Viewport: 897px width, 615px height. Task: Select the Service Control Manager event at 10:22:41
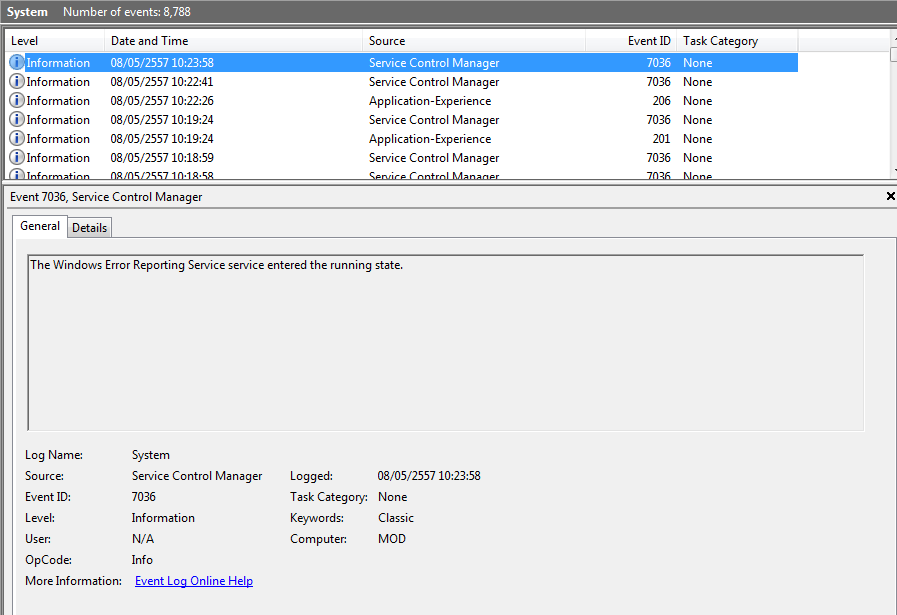(x=434, y=82)
